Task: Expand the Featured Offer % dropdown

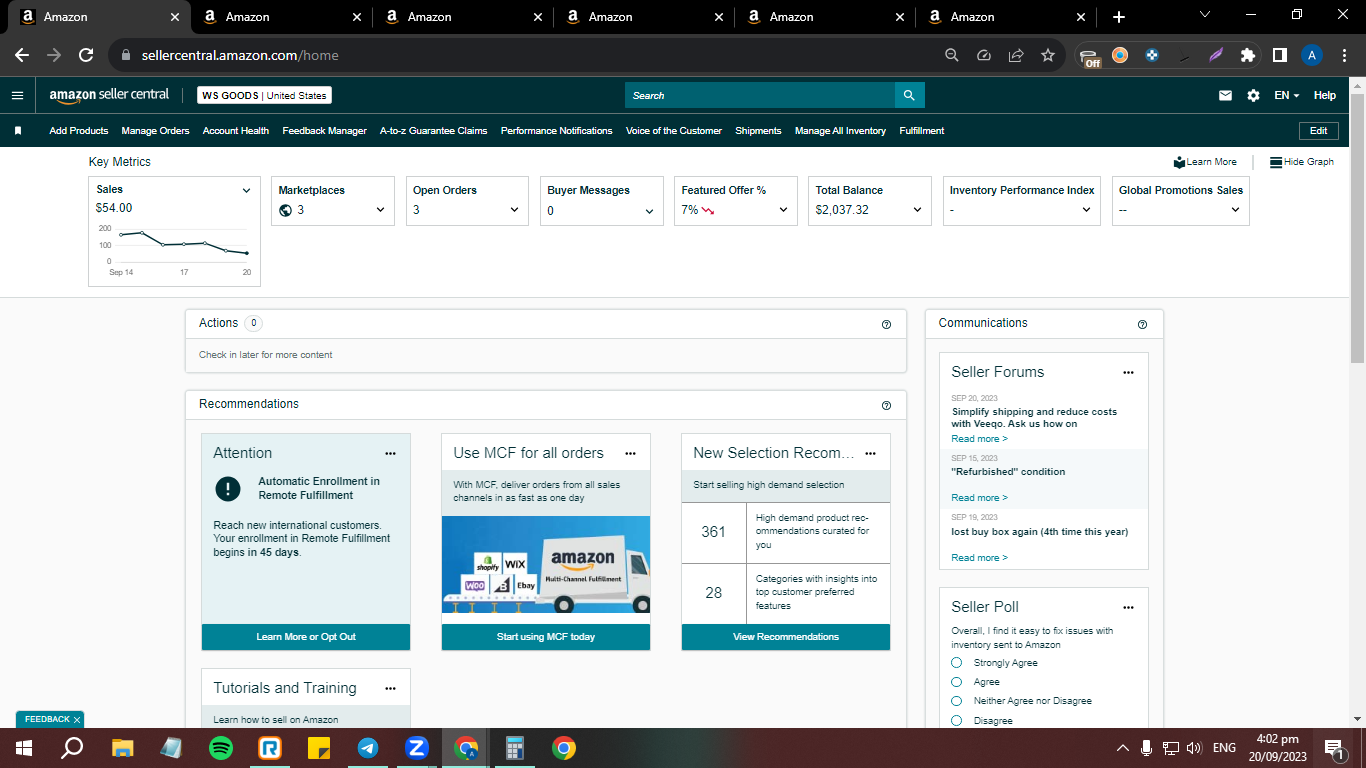Action: [783, 210]
